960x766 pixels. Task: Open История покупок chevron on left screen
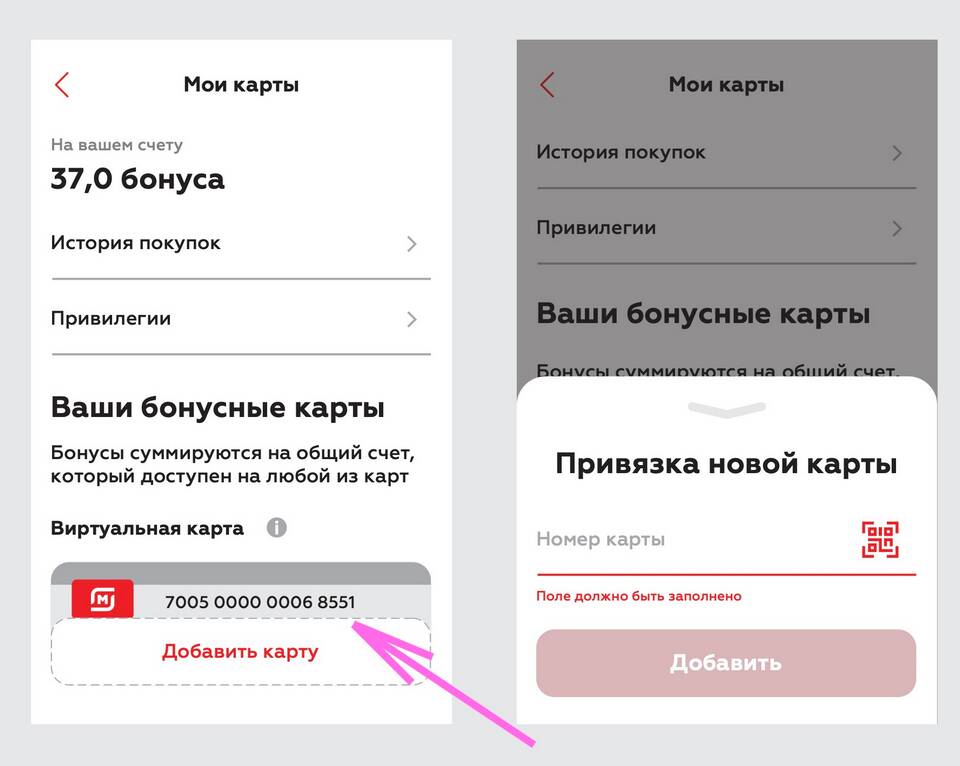(411, 244)
